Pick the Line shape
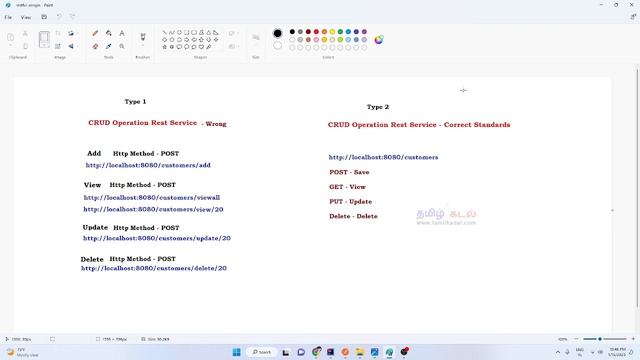640x360 pixels. coord(164,32)
